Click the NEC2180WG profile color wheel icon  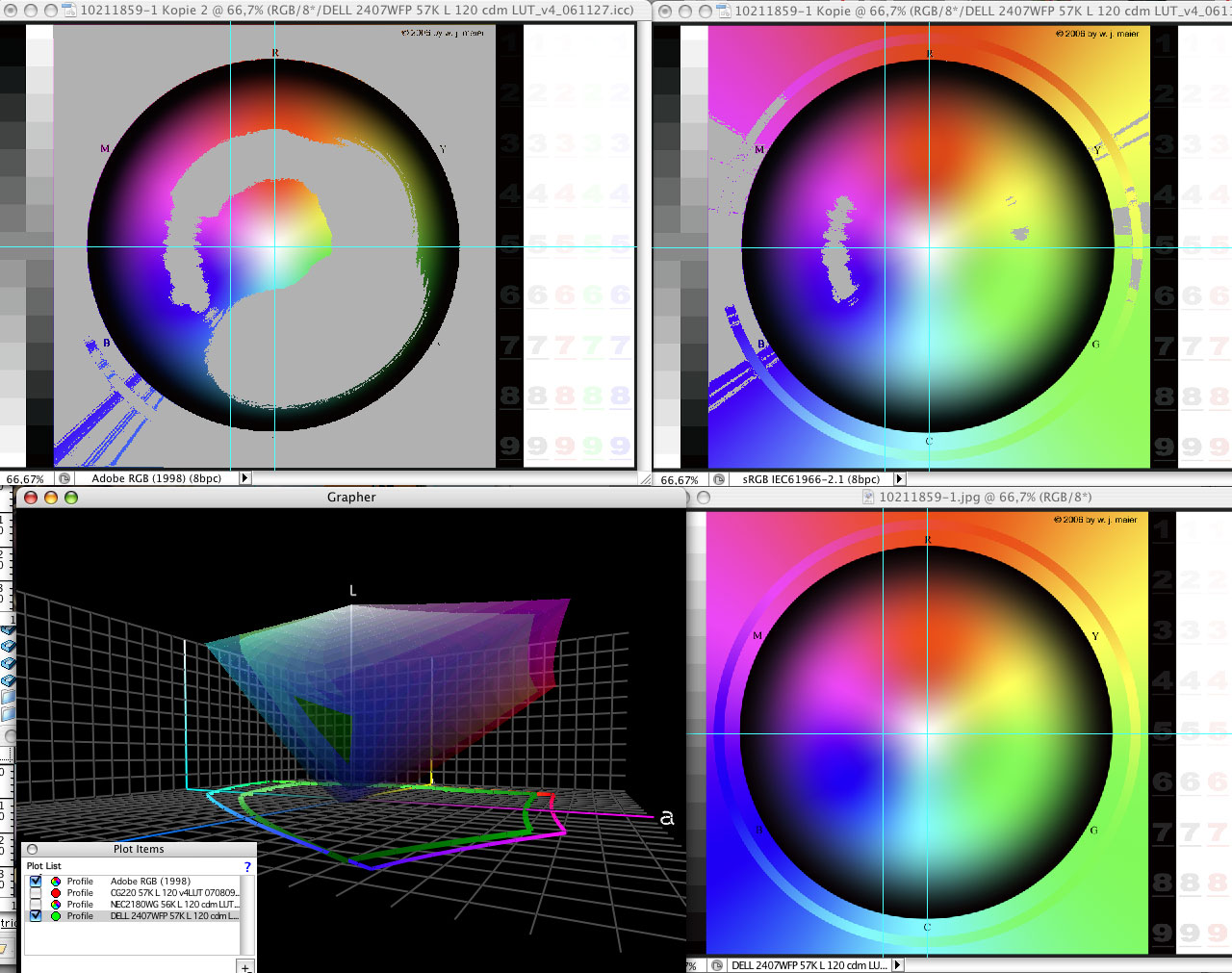[x=56, y=905]
